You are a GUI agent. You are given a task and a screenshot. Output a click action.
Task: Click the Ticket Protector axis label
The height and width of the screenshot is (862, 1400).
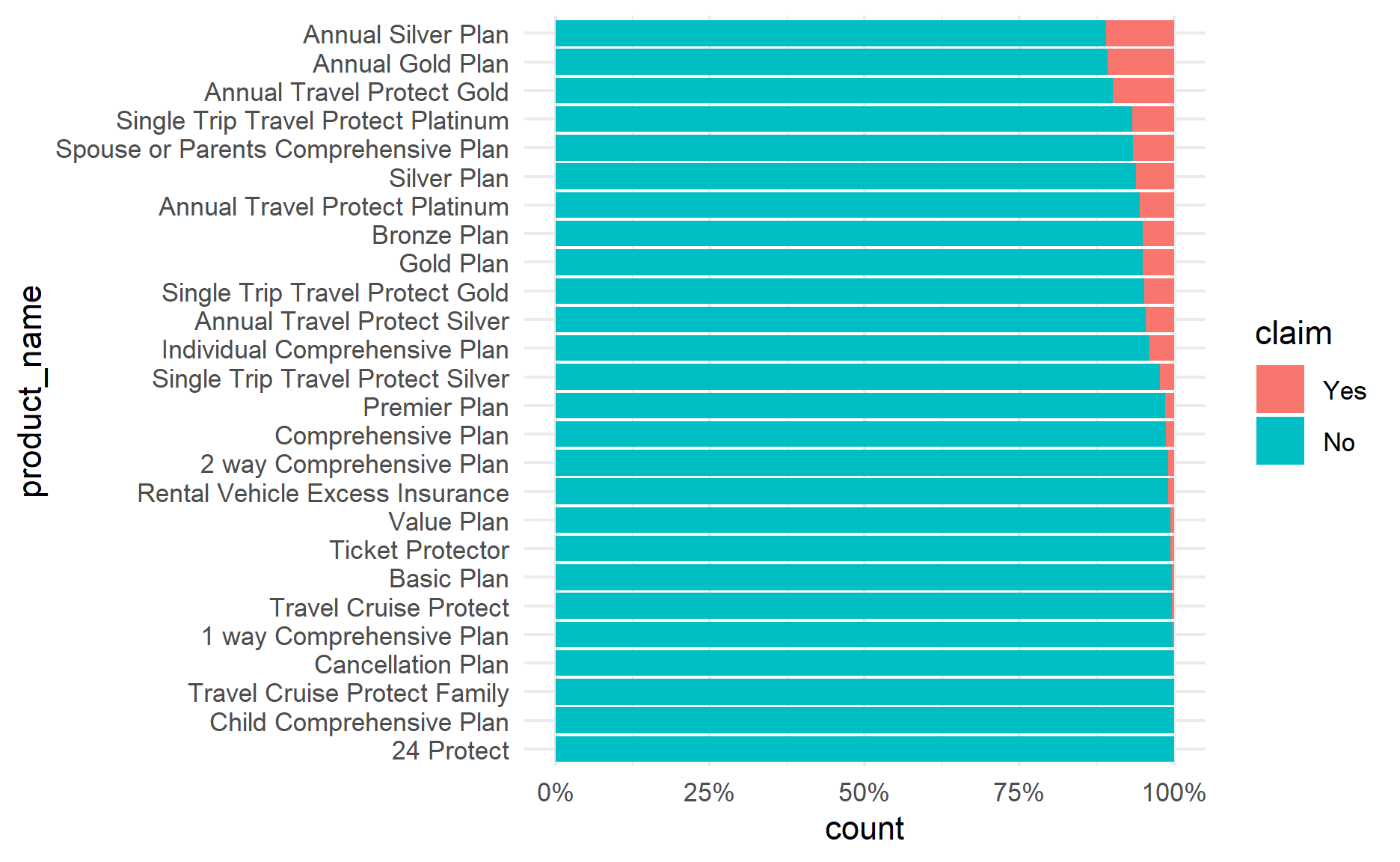tap(419, 550)
